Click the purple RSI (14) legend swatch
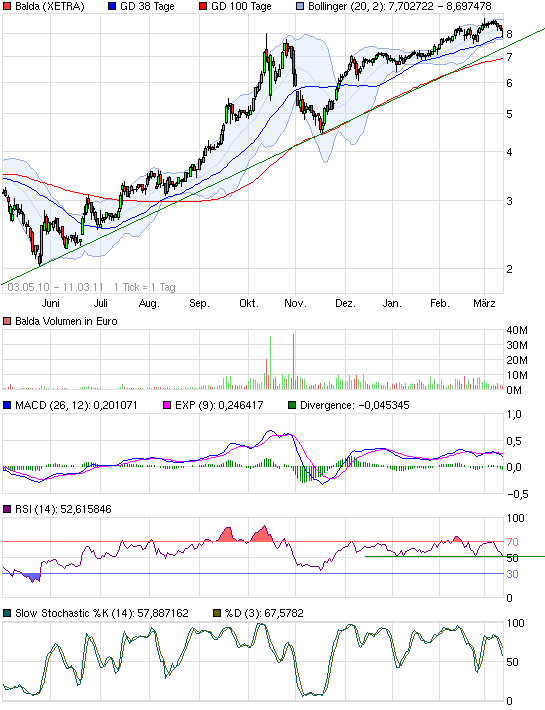 tap(7, 509)
